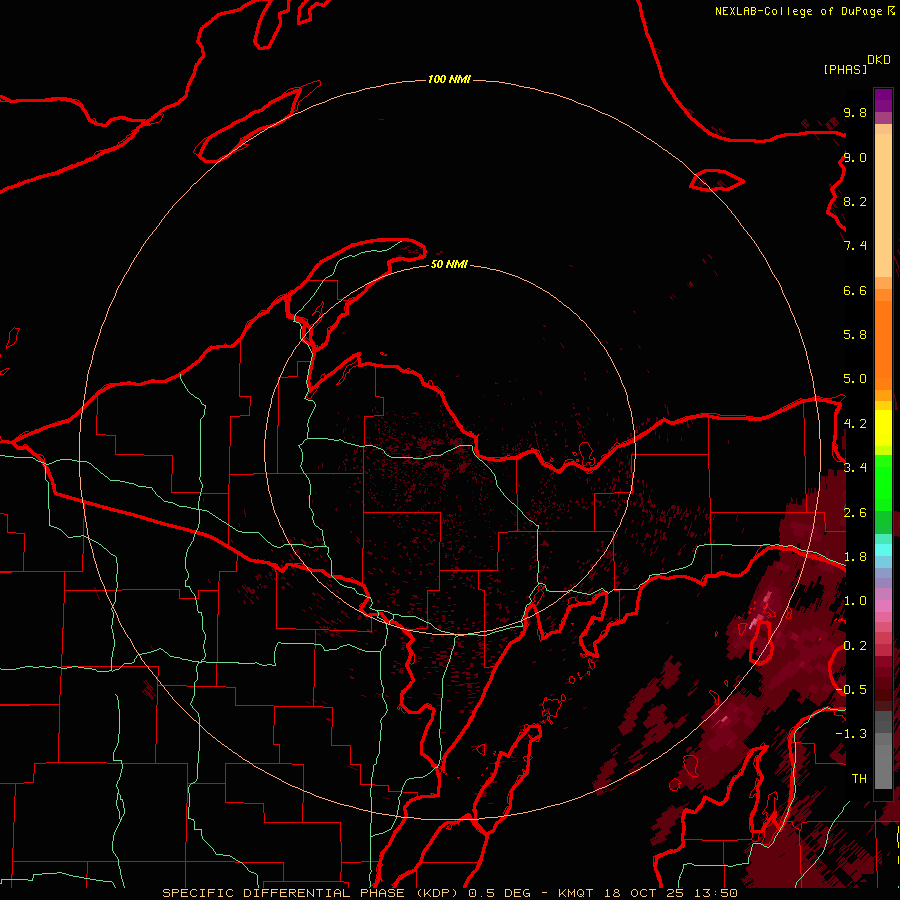Click the 7.4 value on the scale
This screenshot has width=900, height=900.
point(855,246)
